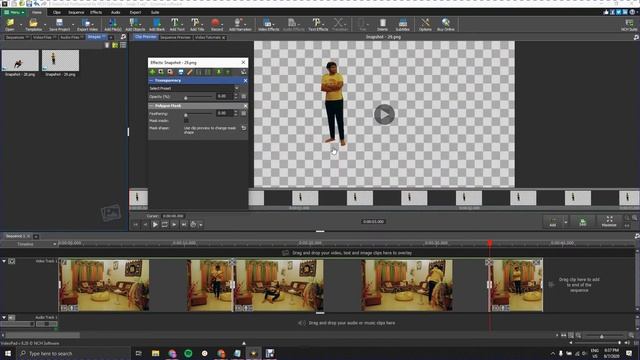This screenshot has height=360, width=640.
Task: Click the taskbar search box
Action: pyautogui.click(x=74, y=353)
